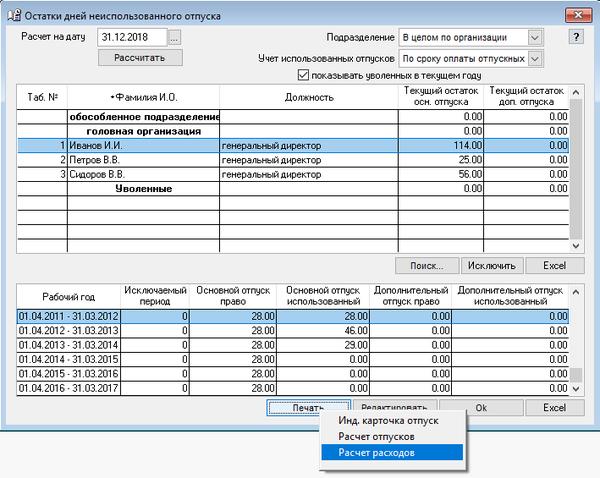The height and width of the screenshot is (478, 600).
Task: Toggle showing dismissed employees in current year
Action: [x=305, y=76]
